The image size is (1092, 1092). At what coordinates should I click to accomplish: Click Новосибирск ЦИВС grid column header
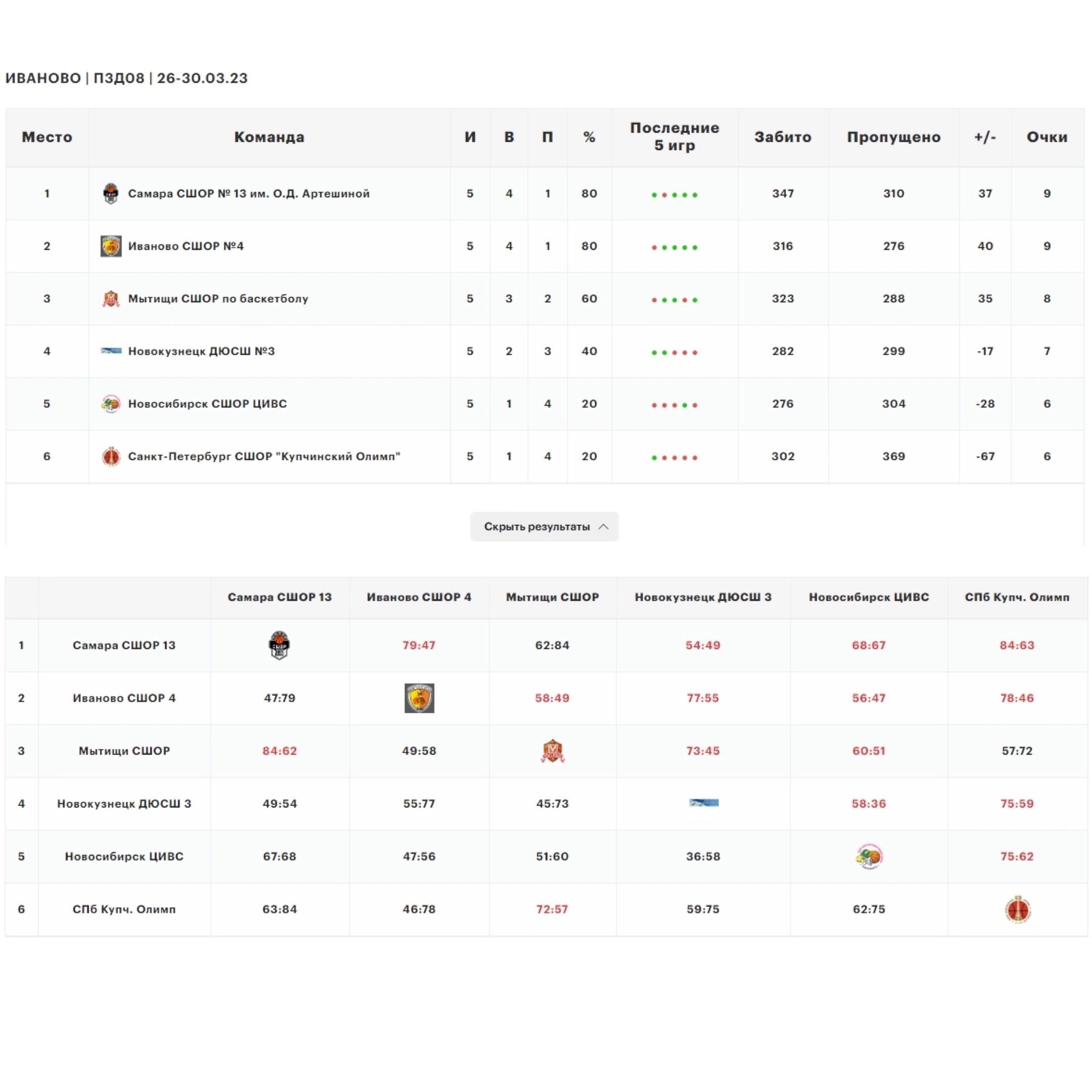click(x=869, y=598)
